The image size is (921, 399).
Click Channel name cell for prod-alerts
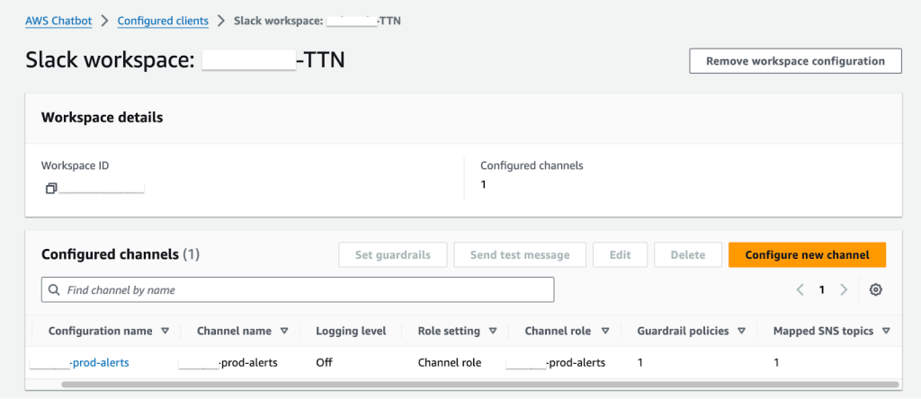tap(228, 363)
